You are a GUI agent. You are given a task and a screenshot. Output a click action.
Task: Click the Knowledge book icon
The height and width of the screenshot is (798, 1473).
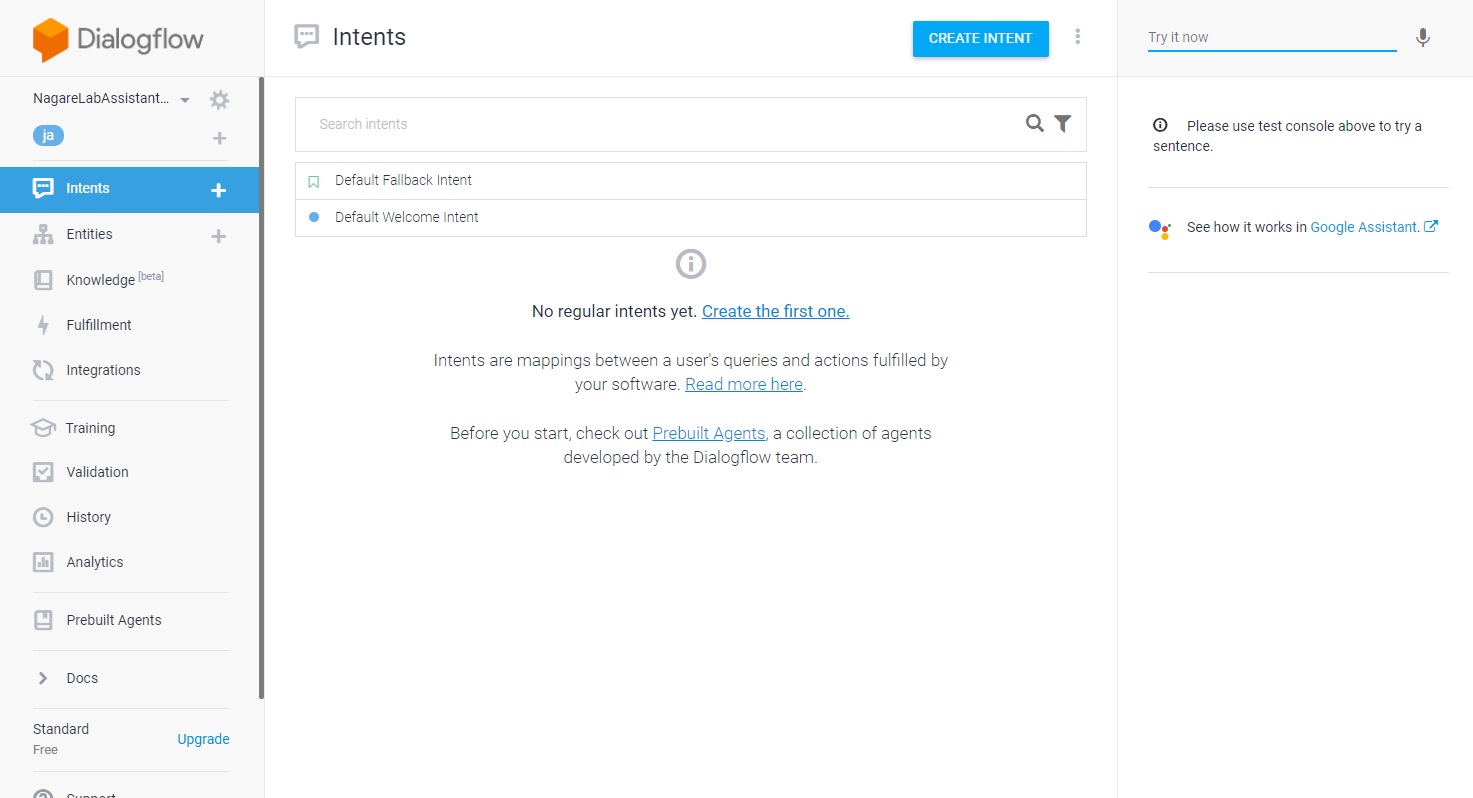[x=43, y=280]
